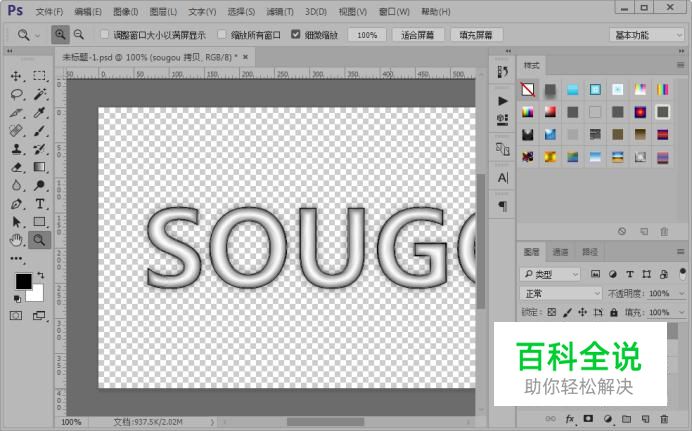Select the Horizontal Type tool
The image size is (692, 431).
point(39,204)
